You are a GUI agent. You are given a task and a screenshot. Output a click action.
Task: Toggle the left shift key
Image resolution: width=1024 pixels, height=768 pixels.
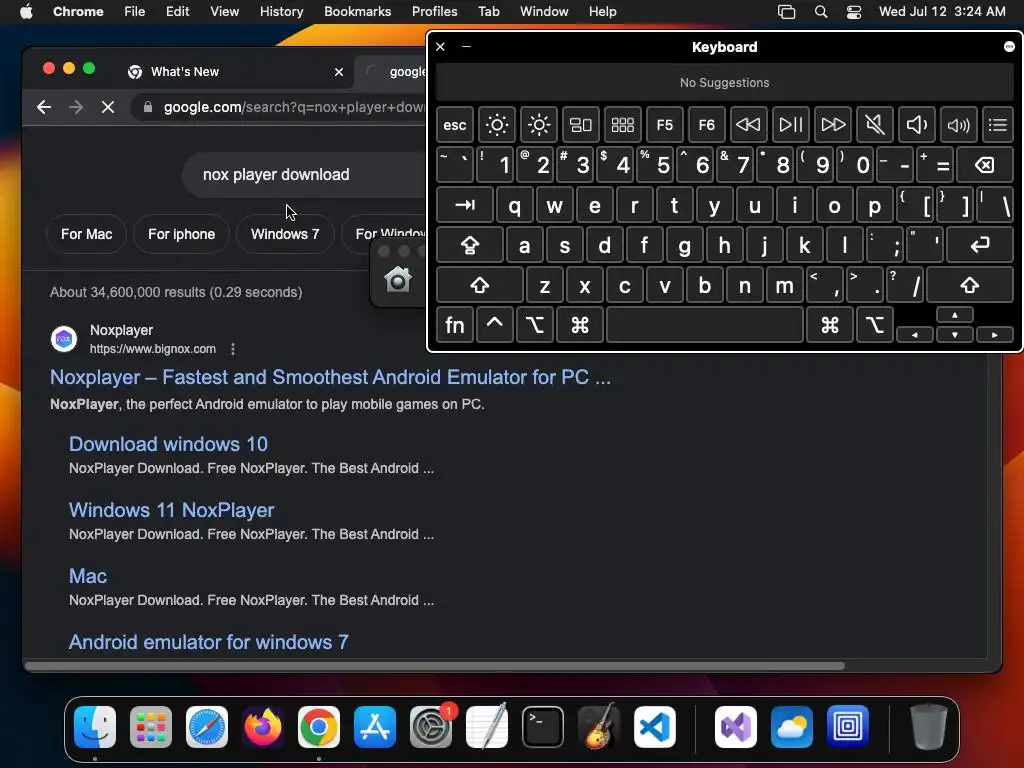coord(479,285)
